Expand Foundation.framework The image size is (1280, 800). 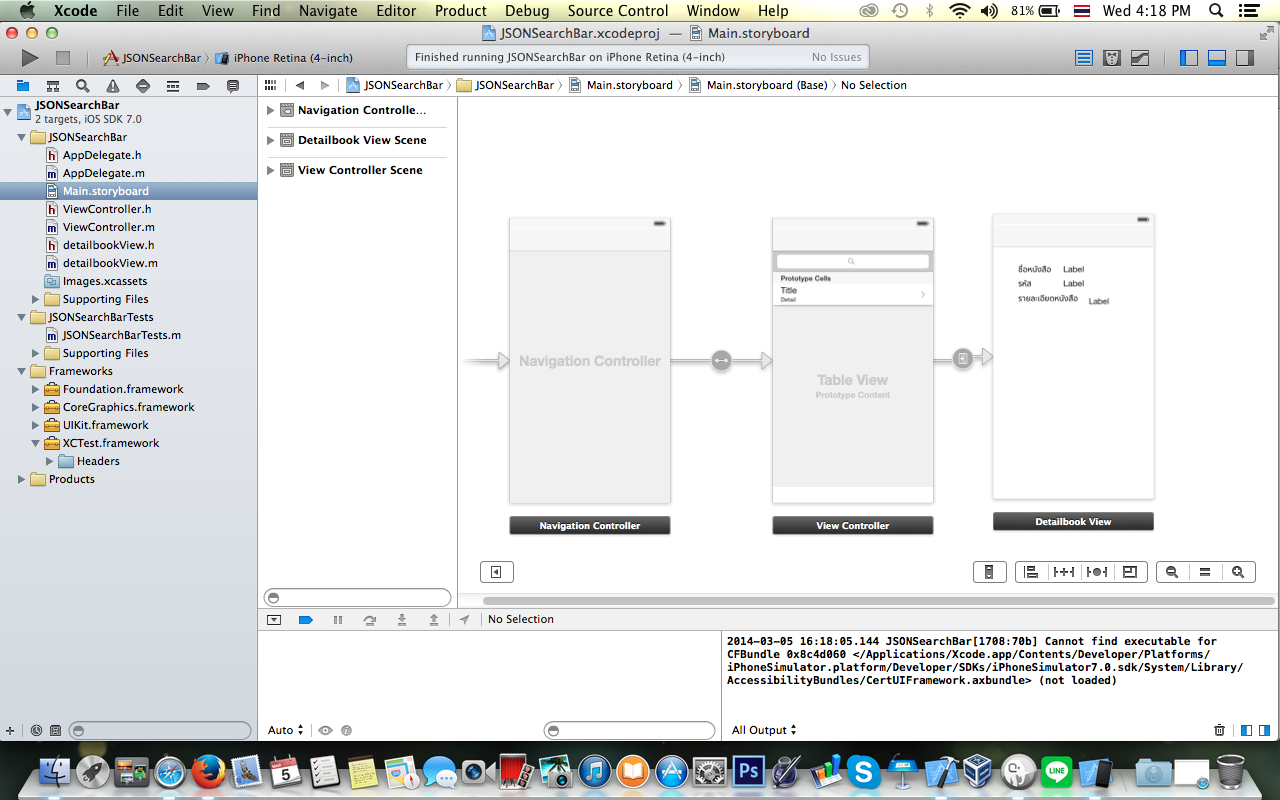(36, 389)
